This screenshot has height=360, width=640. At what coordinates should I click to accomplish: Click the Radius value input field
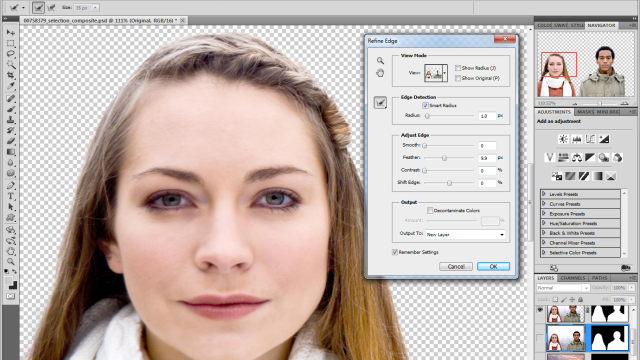point(487,116)
